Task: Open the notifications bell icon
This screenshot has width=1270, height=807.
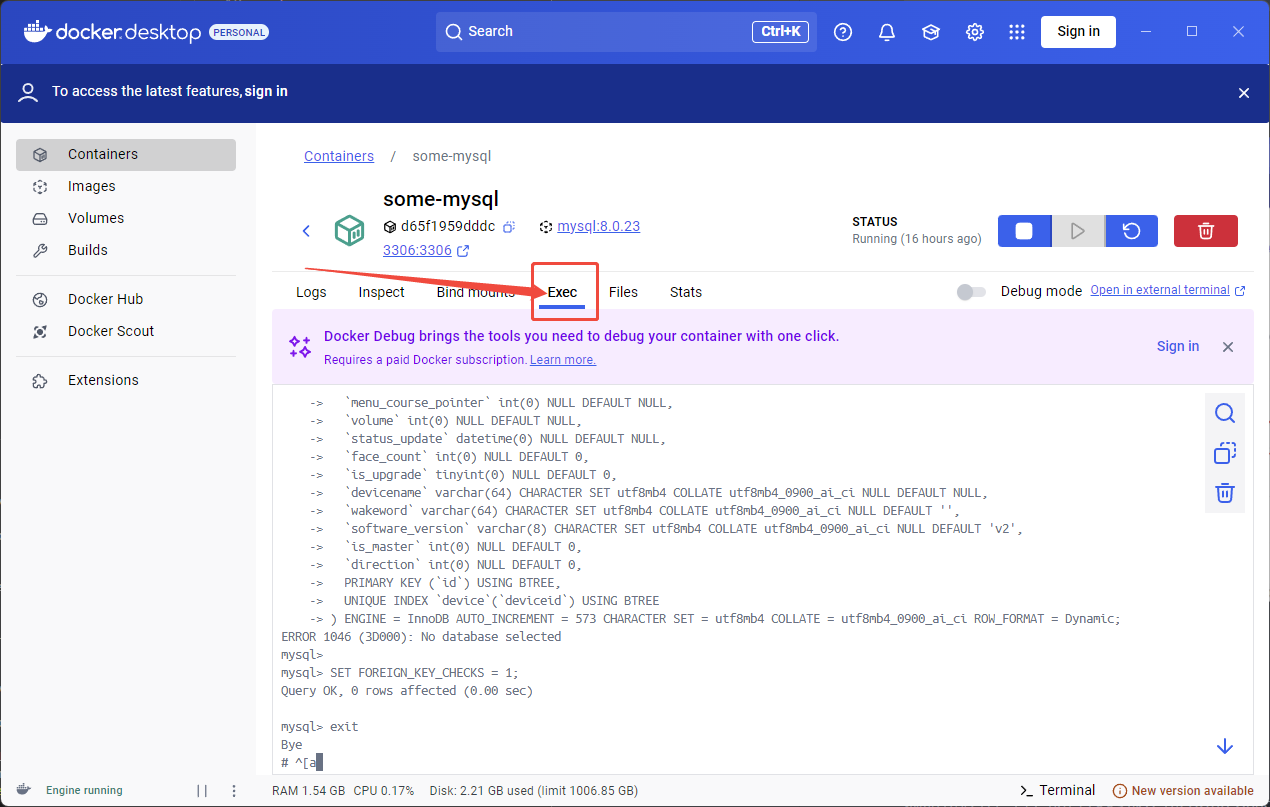Action: [x=887, y=32]
